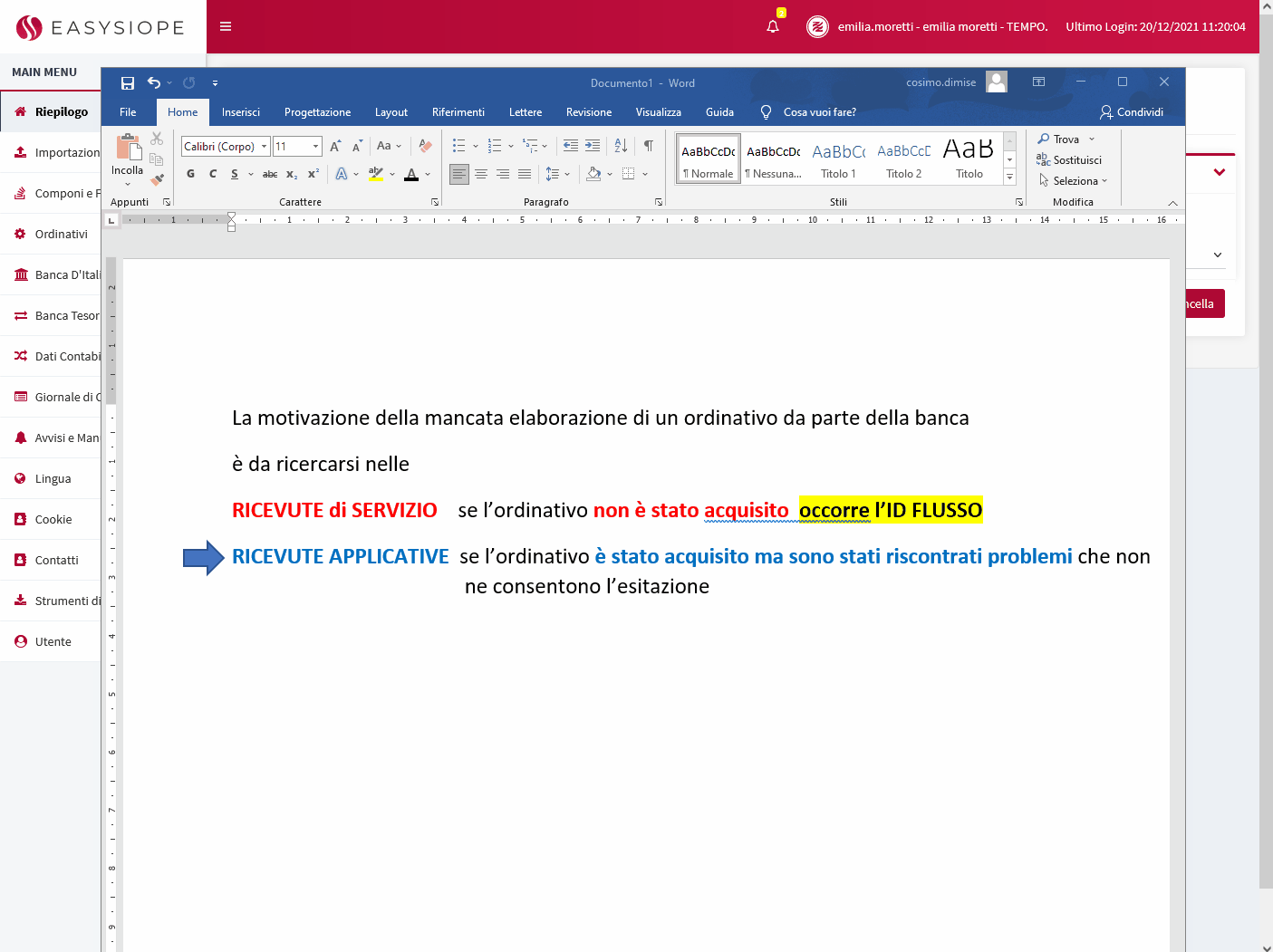Switch to the Revisione tab
Screen dimensions: 1273x952
click(589, 112)
